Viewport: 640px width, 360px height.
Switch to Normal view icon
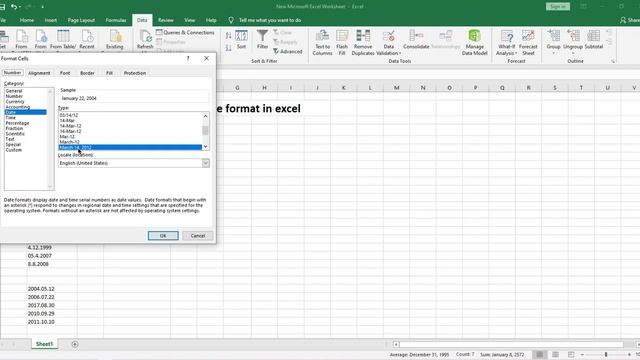click(540, 355)
